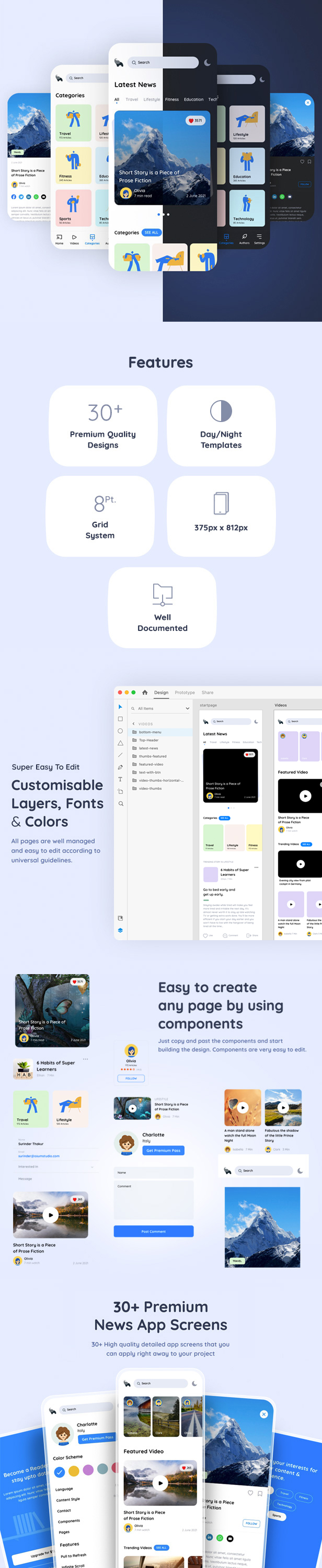The height and width of the screenshot is (1568, 322).
Task: Open the Layers panel icon at toolbar bottom
Action: 120,930
